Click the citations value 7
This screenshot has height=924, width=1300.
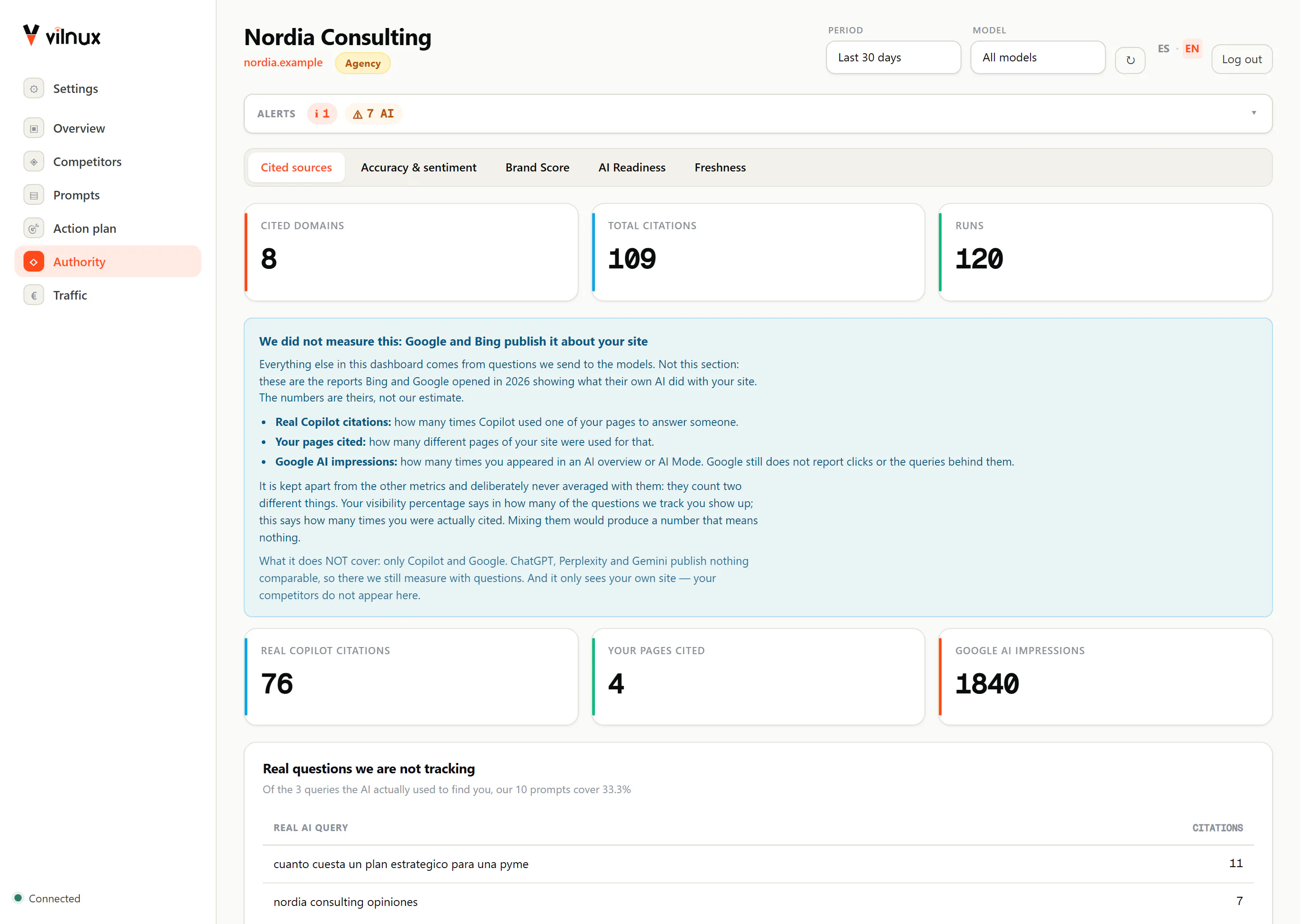pyautogui.click(x=1240, y=901)
